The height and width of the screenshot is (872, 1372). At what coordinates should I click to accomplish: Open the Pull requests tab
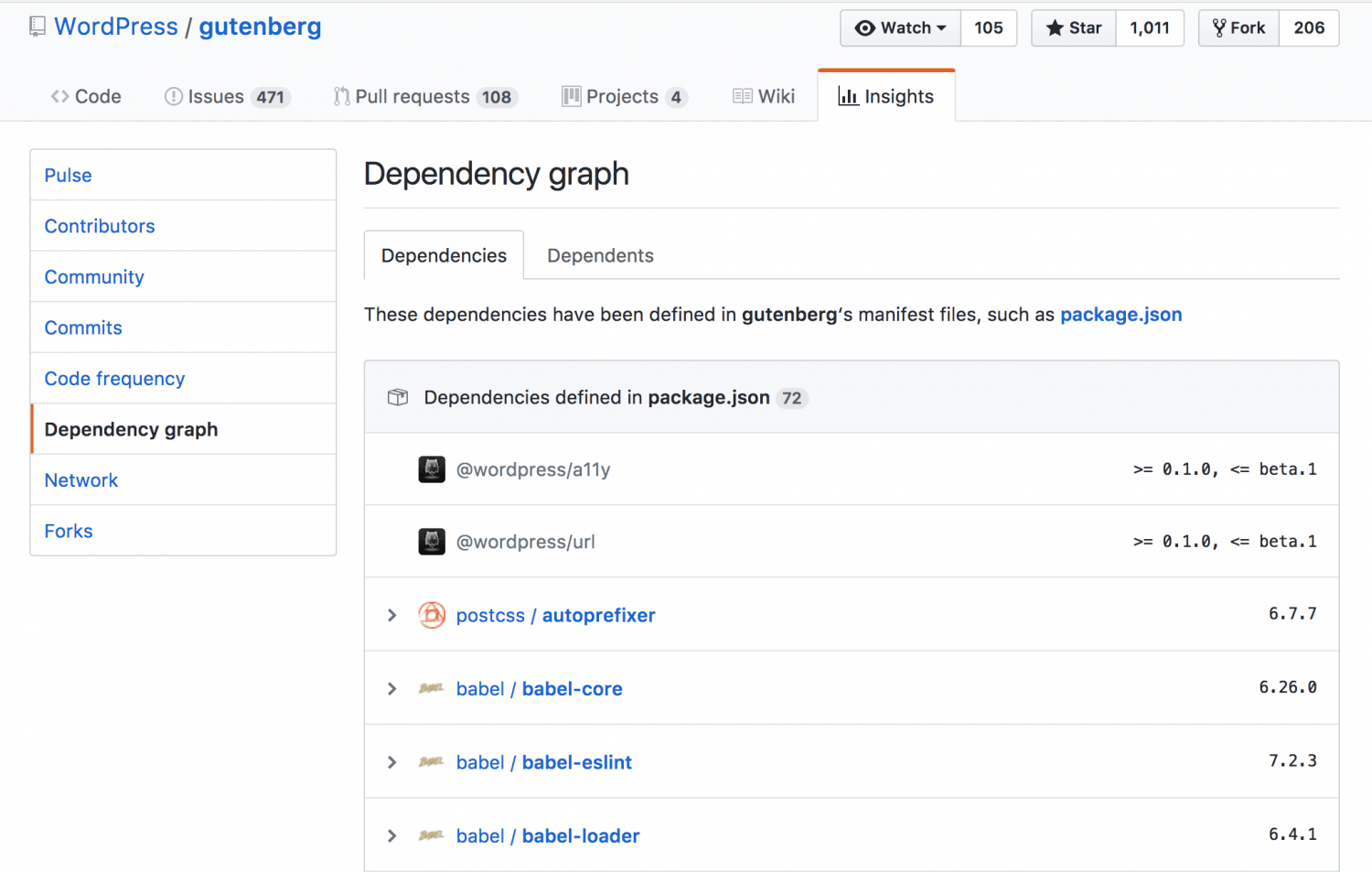click(424, 97)
